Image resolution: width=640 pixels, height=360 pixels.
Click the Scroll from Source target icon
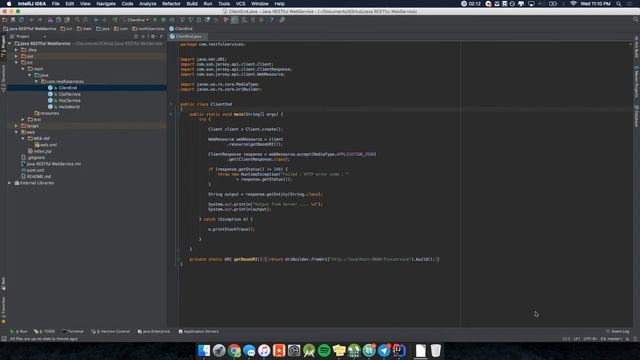(136, 36)
